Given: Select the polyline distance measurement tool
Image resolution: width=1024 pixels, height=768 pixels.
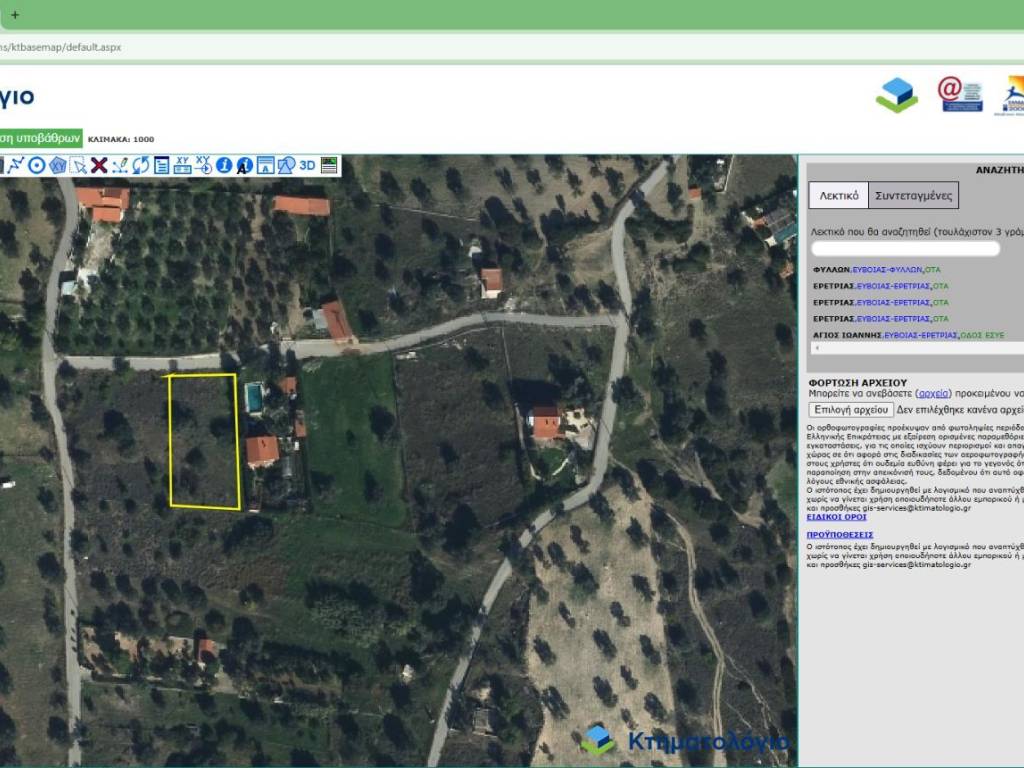Looking at the screenshot, I should point(16,165).
